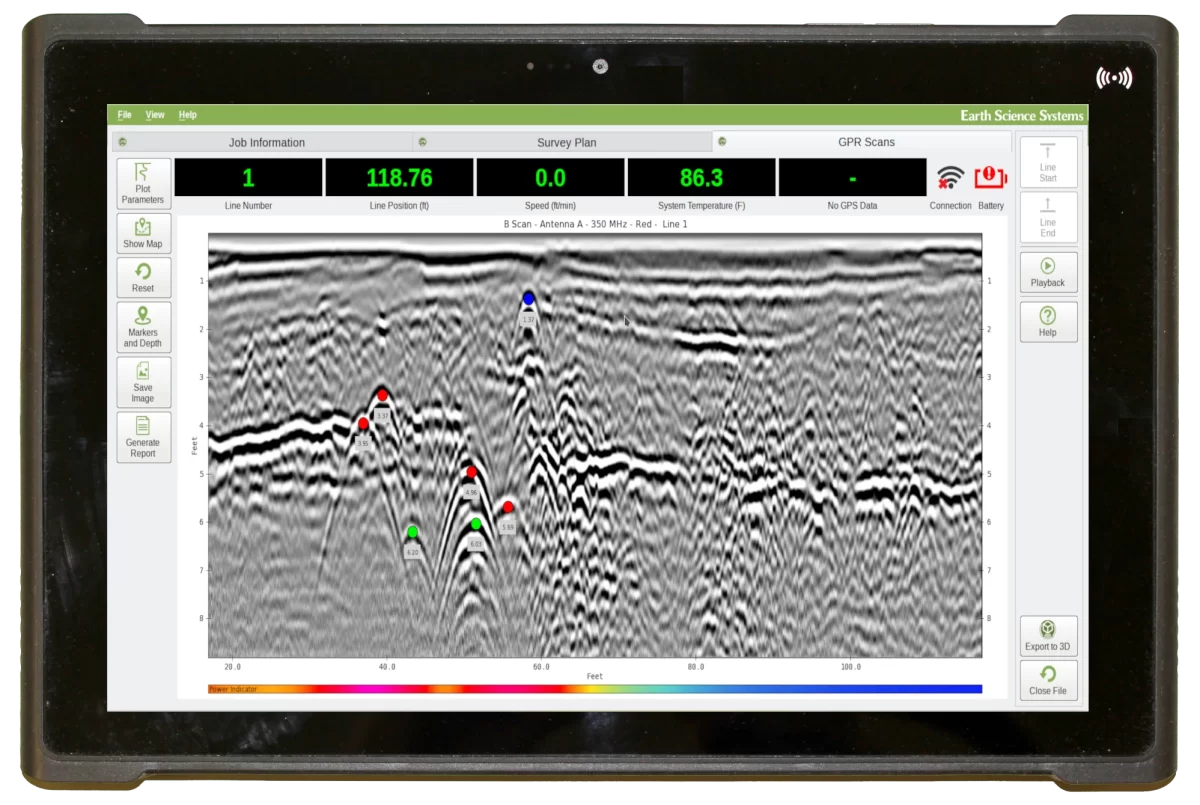Select the blue marker on the scan

(x=527, y=297)
